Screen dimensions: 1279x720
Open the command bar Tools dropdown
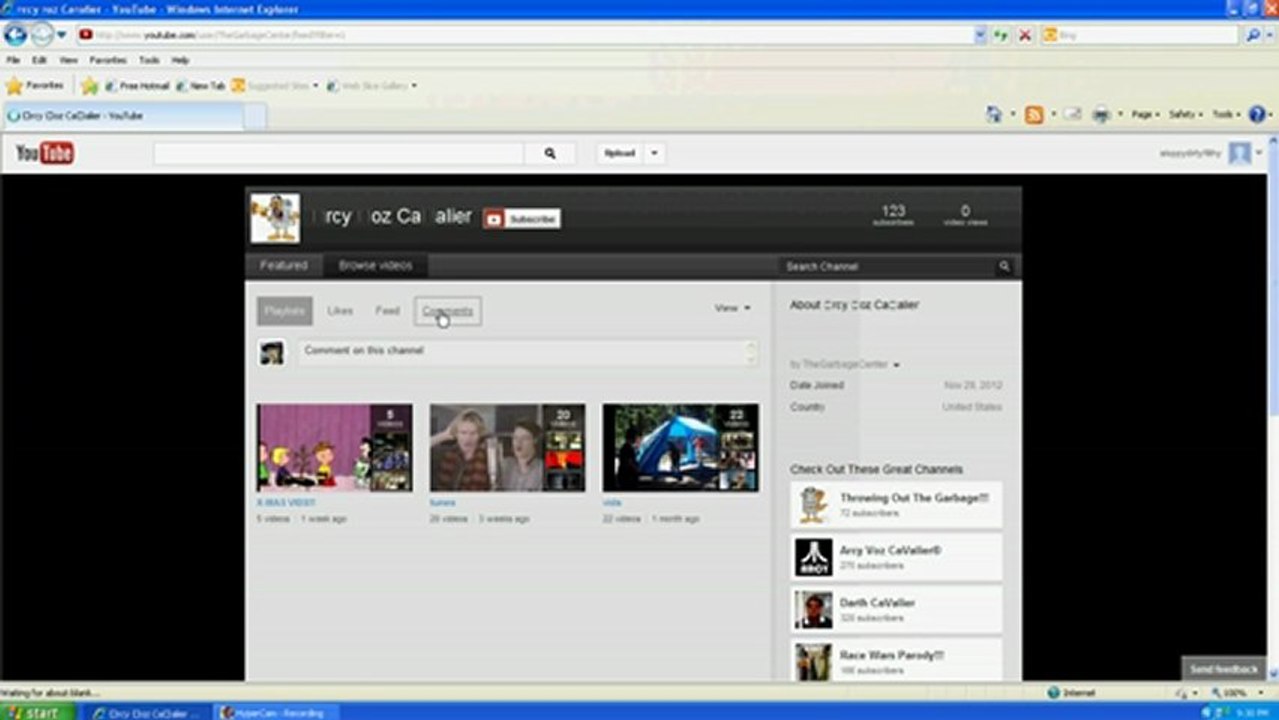pos(1226,115)
